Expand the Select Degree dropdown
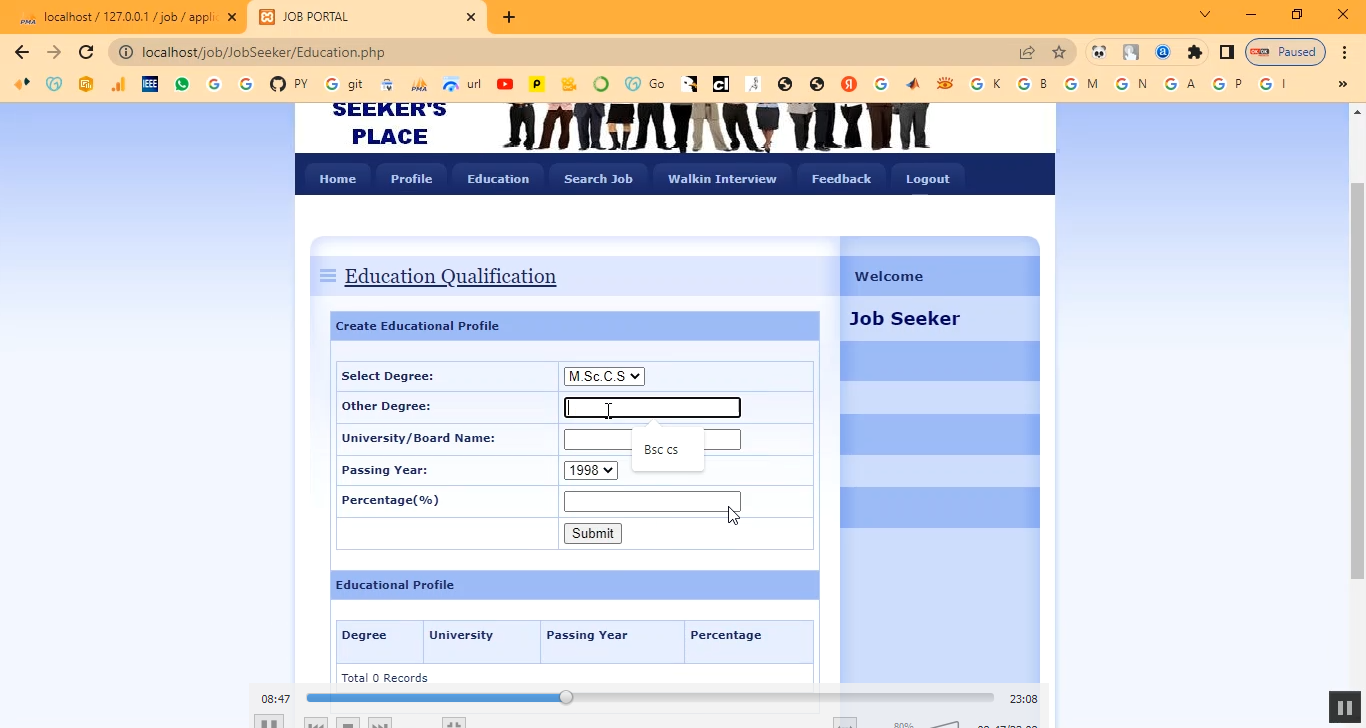The height and width of the screenshot is (728, 1366). pyautogui.click(x=604, y=376)
